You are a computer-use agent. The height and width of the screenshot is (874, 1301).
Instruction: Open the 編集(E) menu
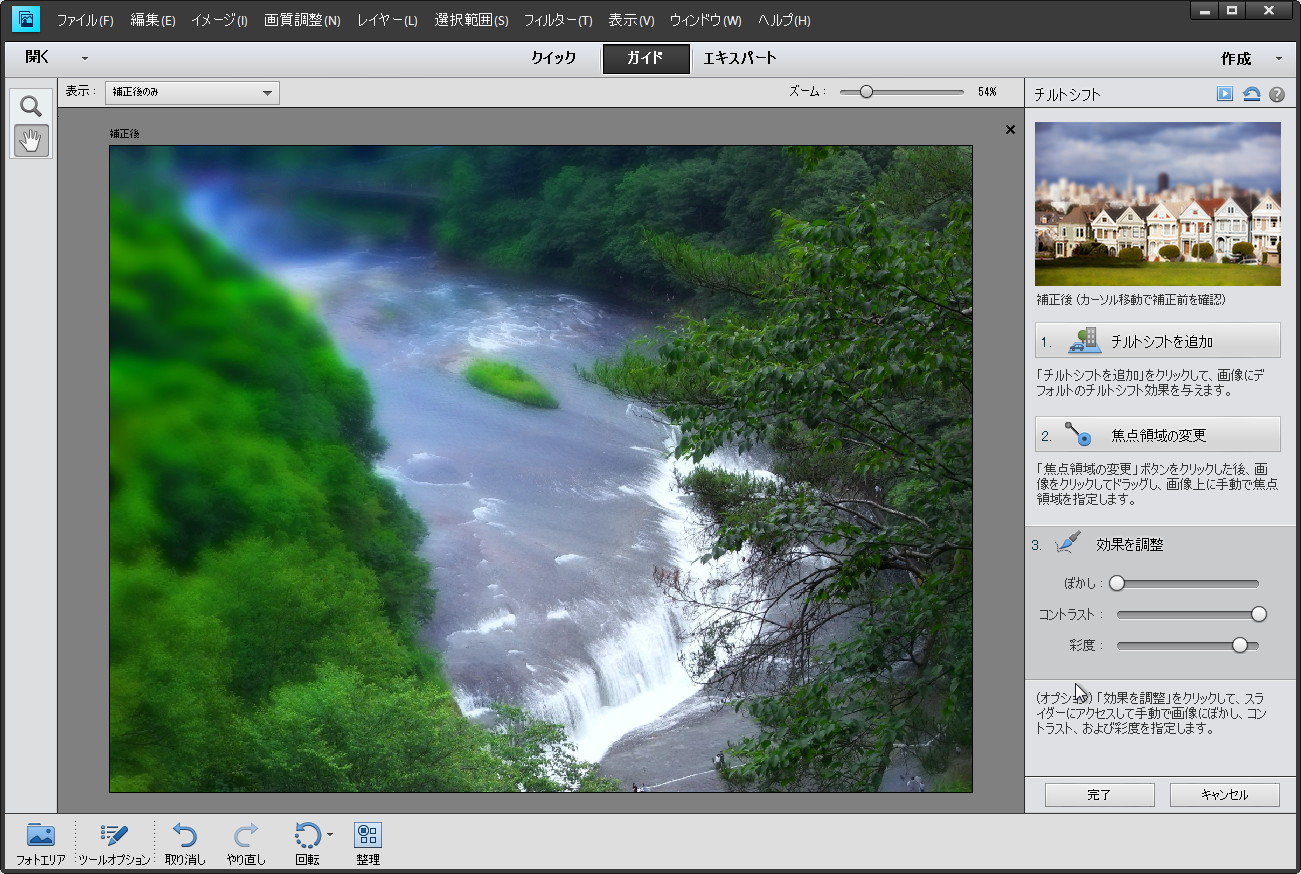point(153,20)
